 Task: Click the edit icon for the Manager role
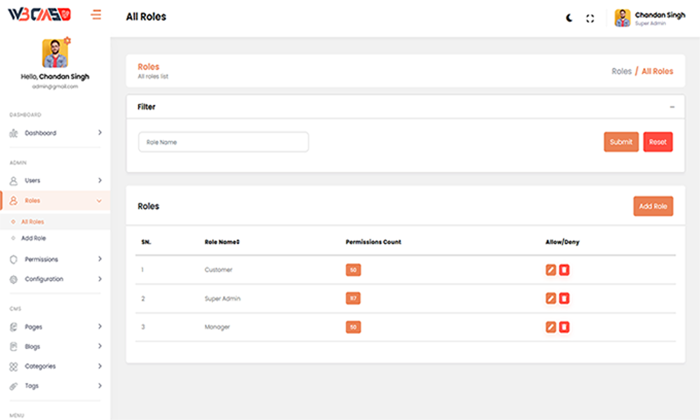[x=550, y=327]
